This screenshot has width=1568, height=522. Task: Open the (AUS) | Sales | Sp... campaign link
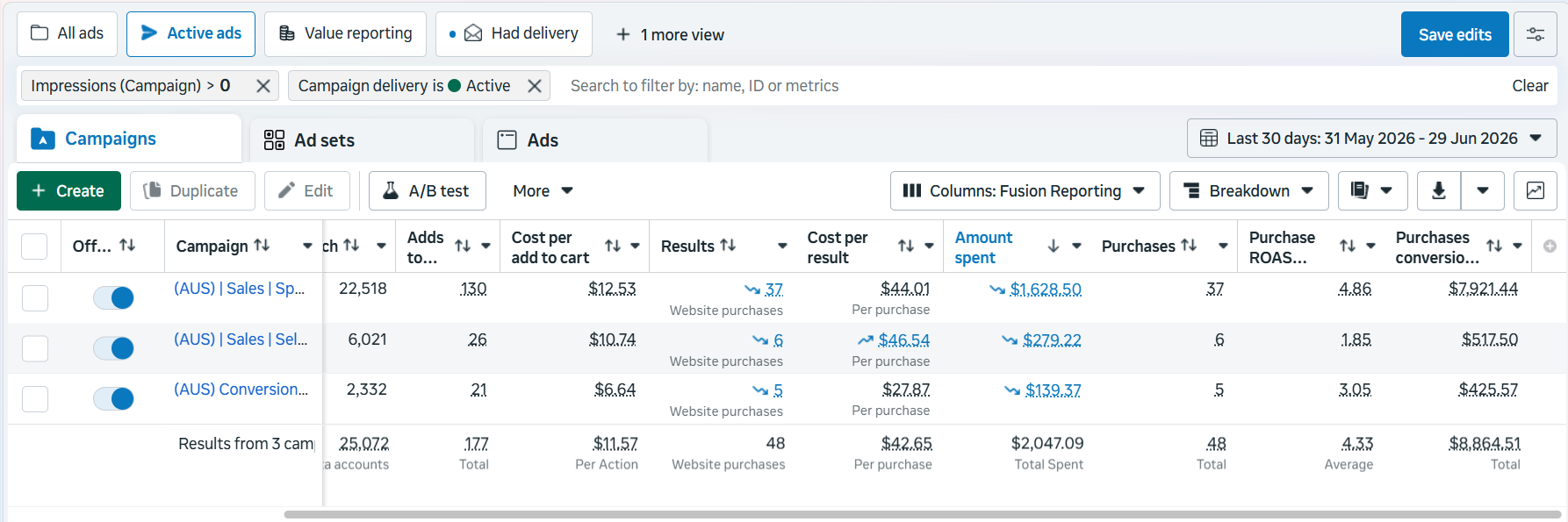240,289
